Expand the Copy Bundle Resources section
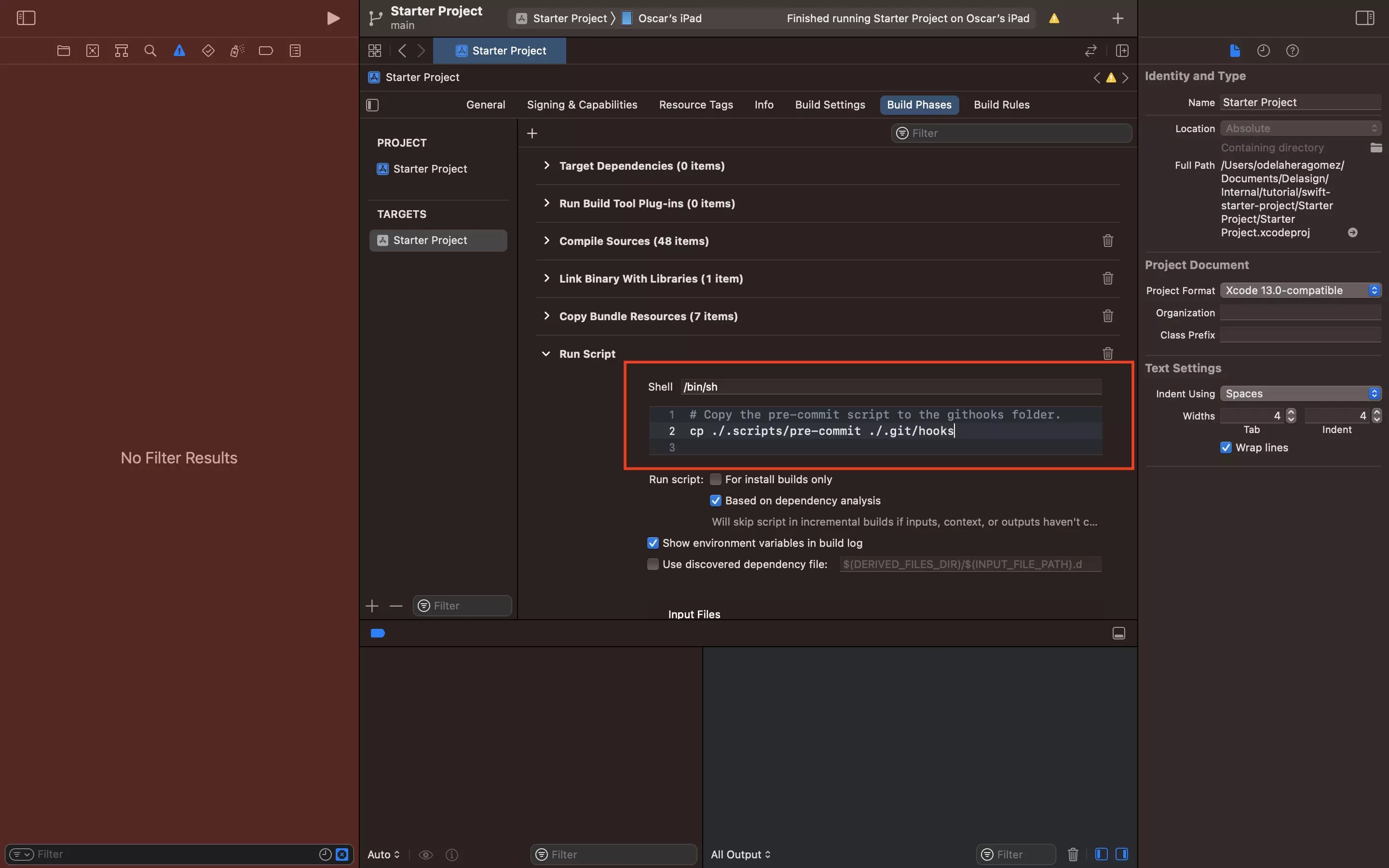 [x=546, y=316]
